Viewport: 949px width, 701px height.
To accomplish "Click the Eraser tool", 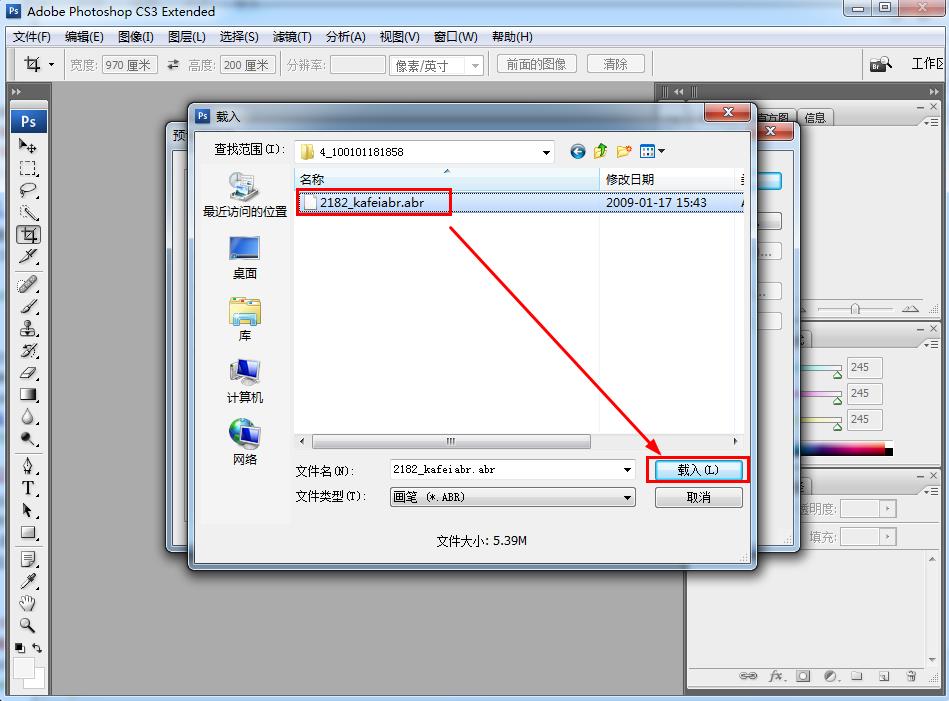I will pyautogui.click(x=28, y=372).
